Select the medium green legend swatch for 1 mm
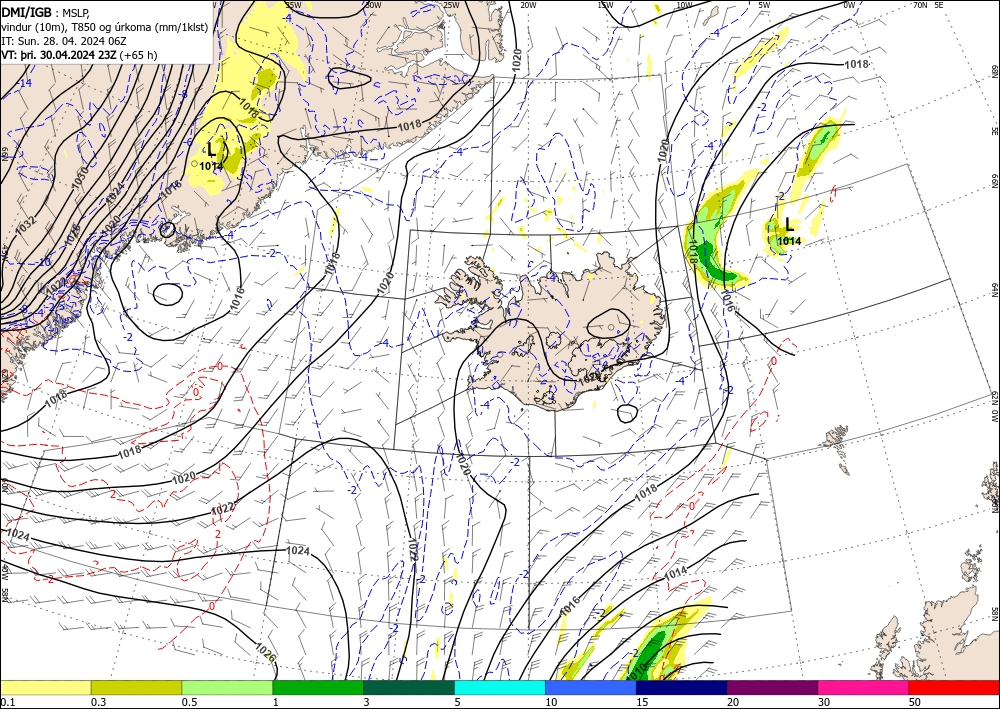The image size is (1000, 709). tap(318, 687)
